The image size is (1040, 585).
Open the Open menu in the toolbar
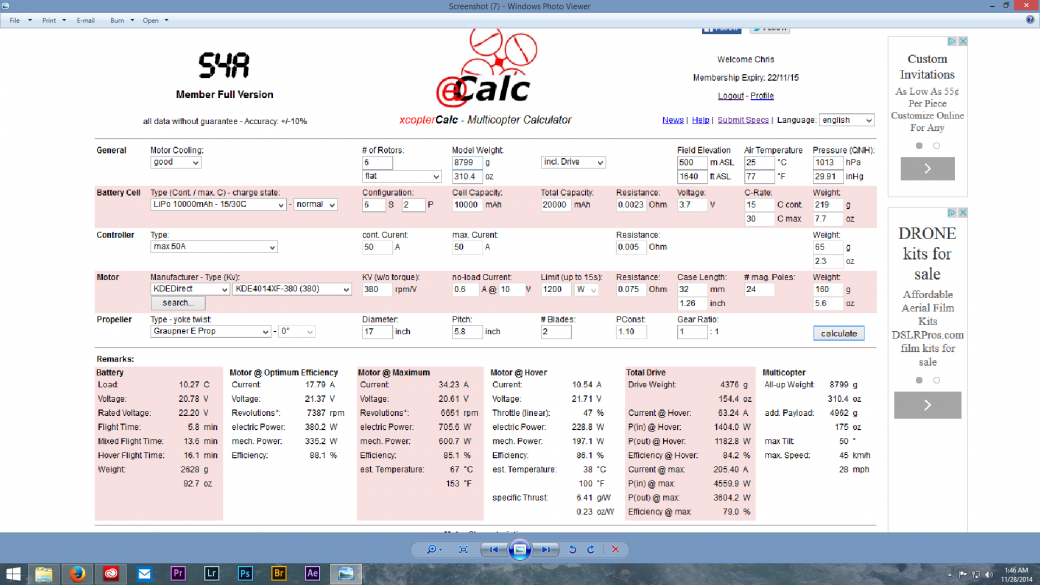(155, 21)
